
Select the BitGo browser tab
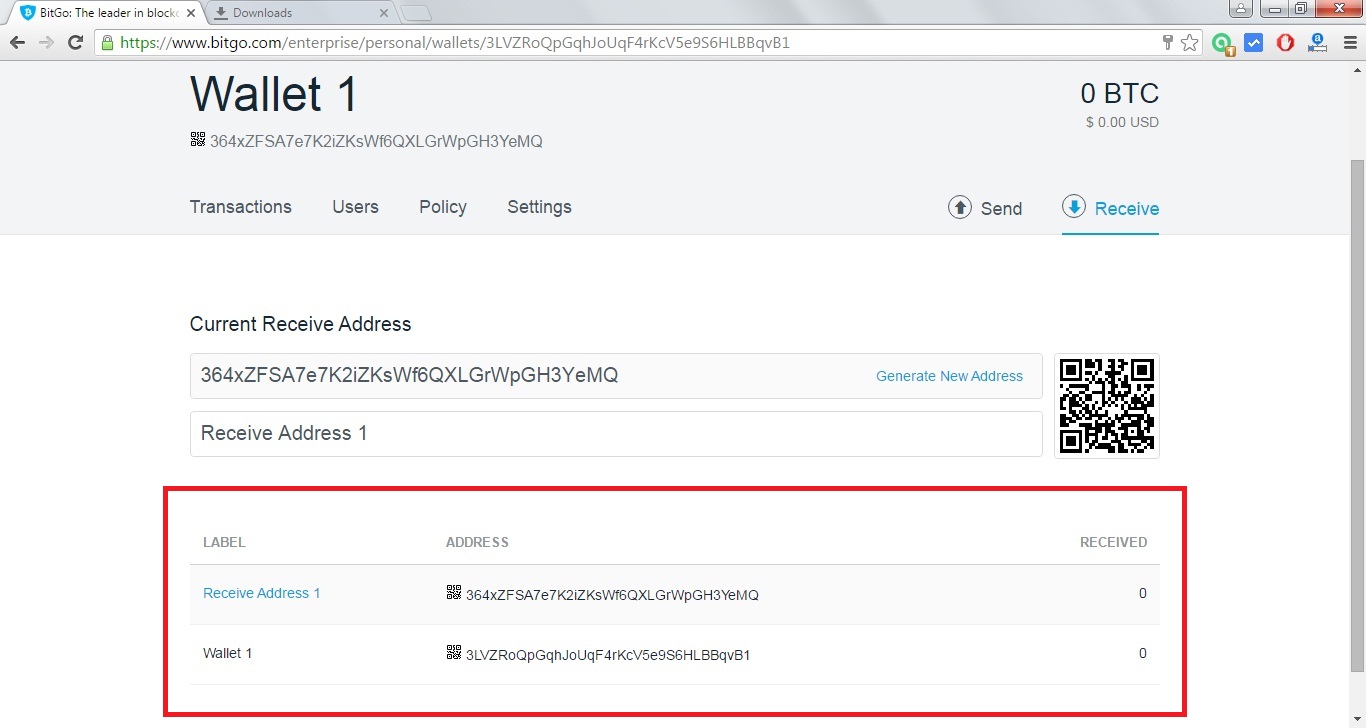point(104,13)
